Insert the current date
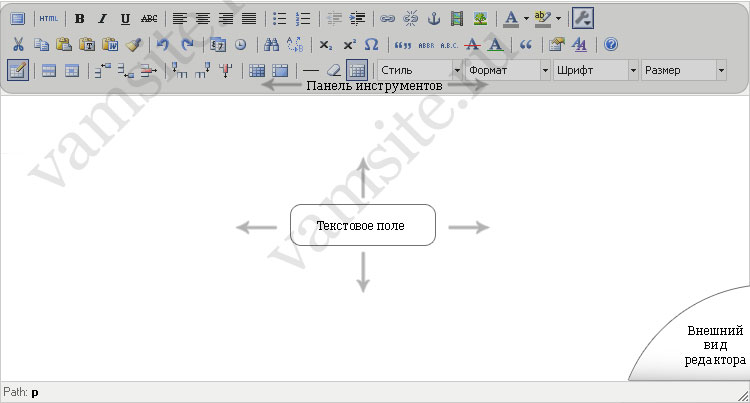Screen dimensions: 750x403 (218, 44)
